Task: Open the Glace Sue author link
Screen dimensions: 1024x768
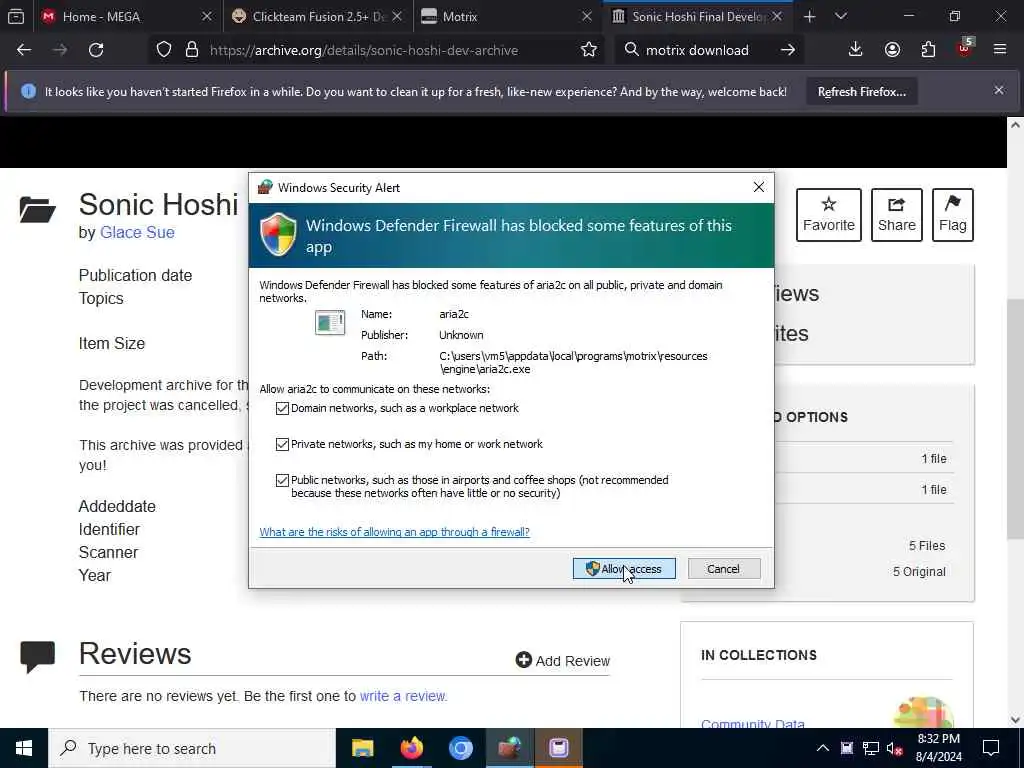Action: pos(137,232)
